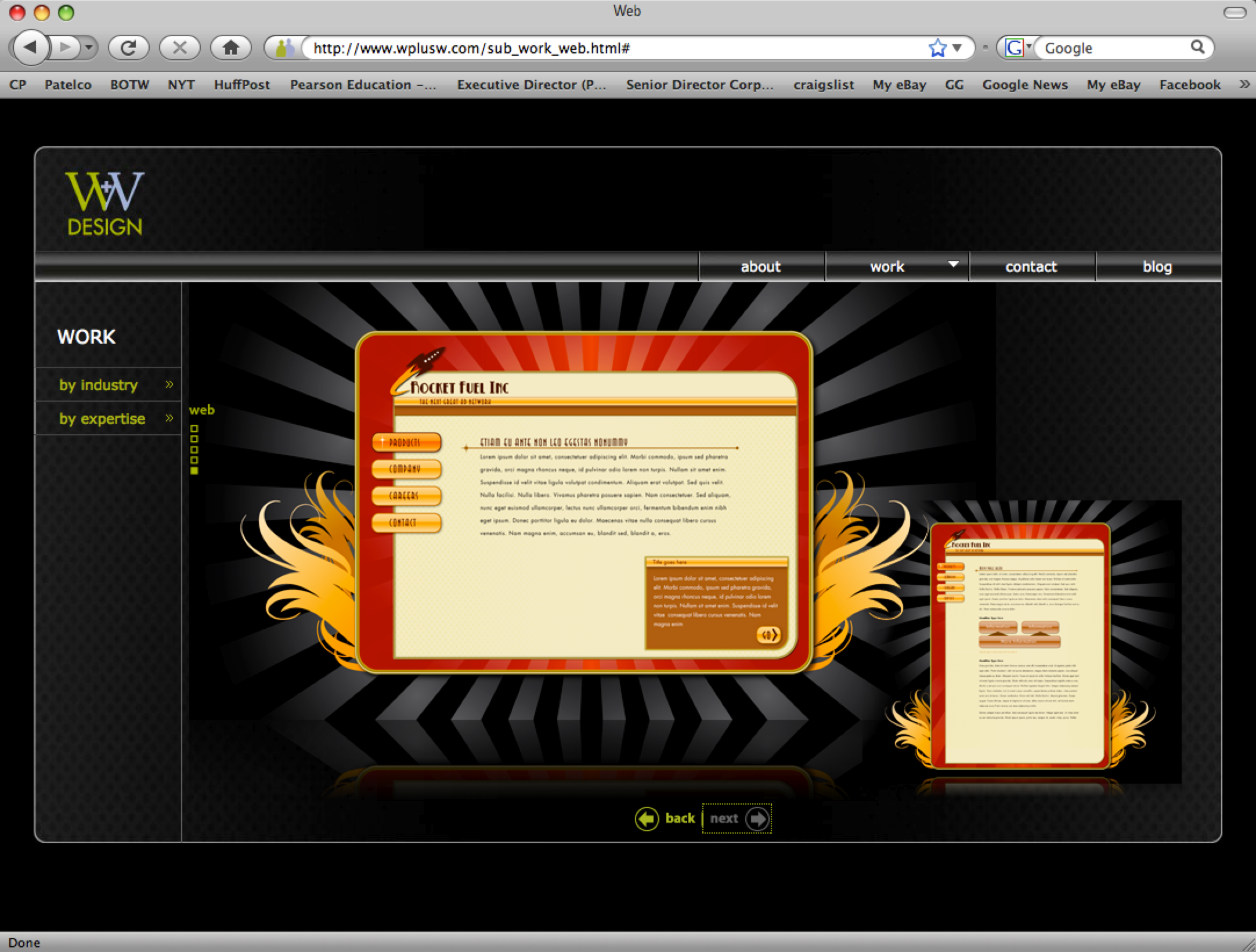Open the Facebook bookmark
Viewport: 1256px width, 952px height.
coord(1190,85)
